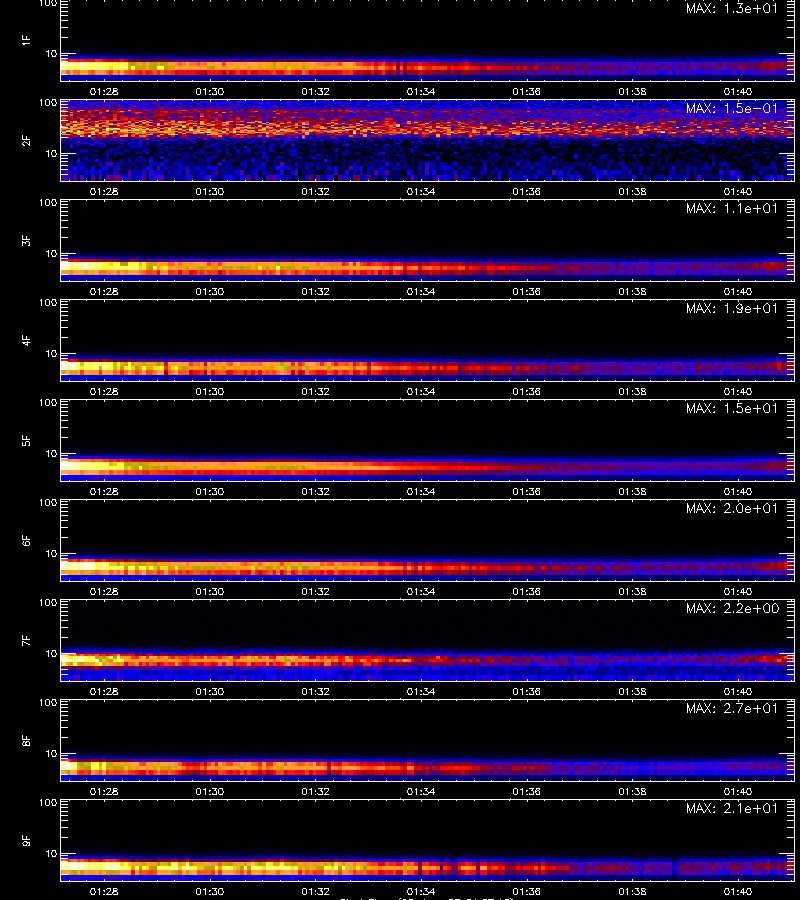Screen dimensions: 800x900
Task: Click the 'MAX: 1.1e+01' label in panel 3F
Action: coord(732,208)
